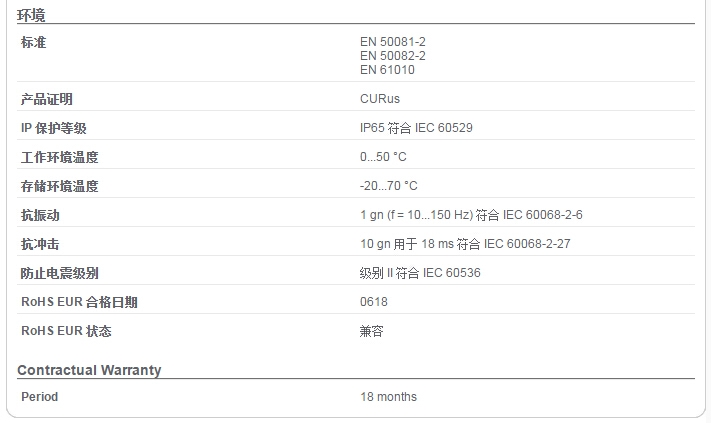Click the EN 61010 standard value
Viewport: 711px width, 423px height.
[x=387, y=70]
